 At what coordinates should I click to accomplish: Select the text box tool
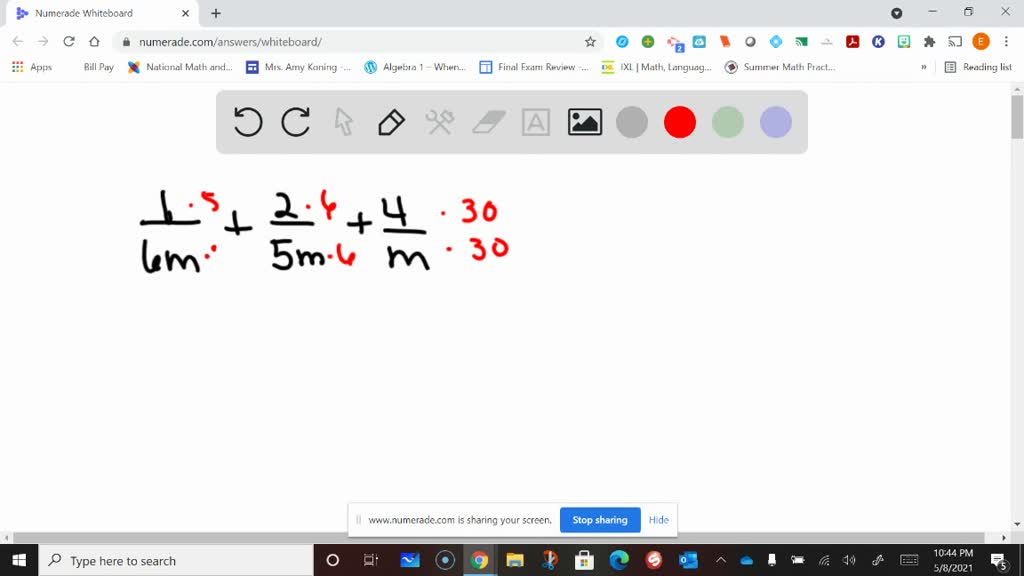coord(536,122)
